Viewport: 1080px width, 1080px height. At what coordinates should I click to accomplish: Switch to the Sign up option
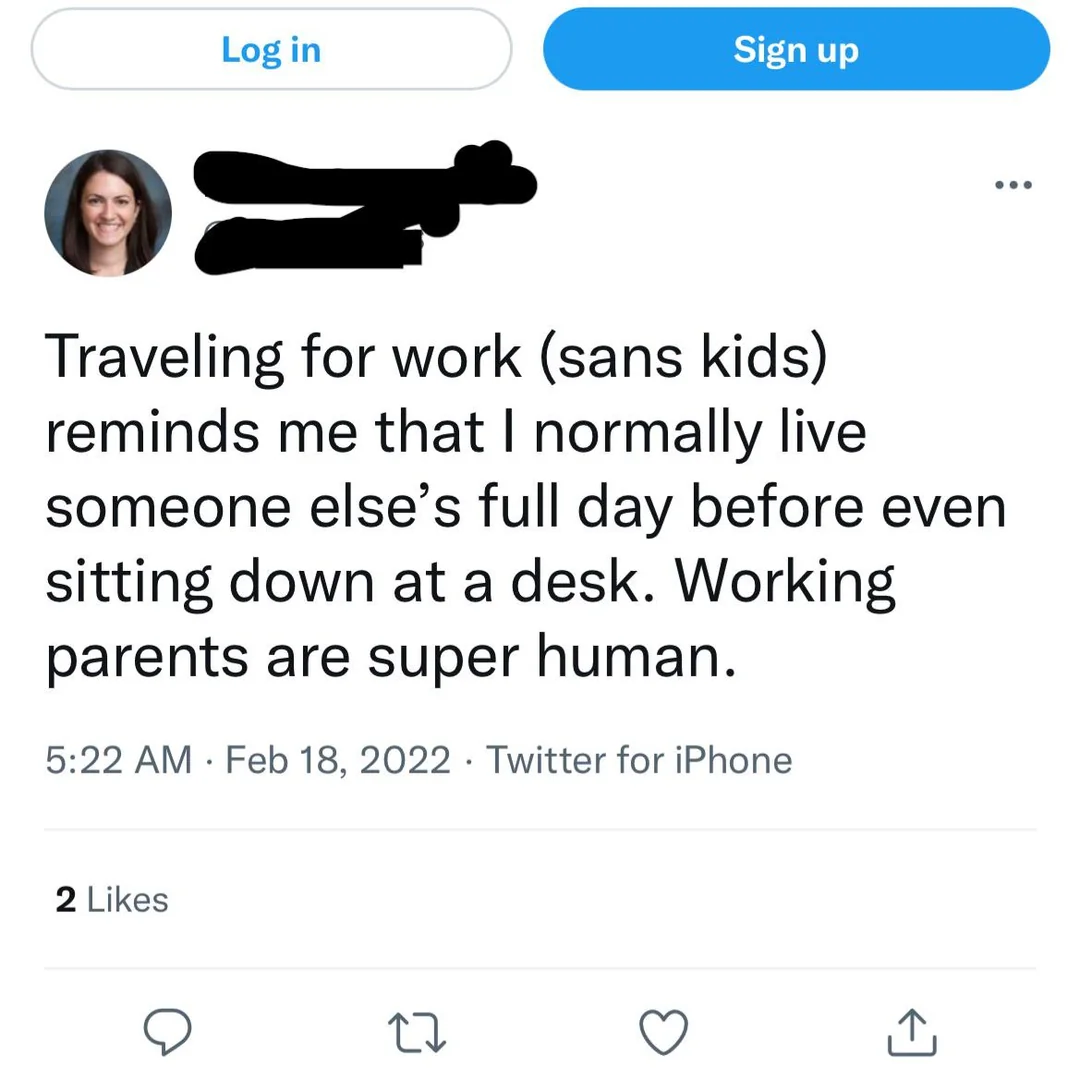795,49
